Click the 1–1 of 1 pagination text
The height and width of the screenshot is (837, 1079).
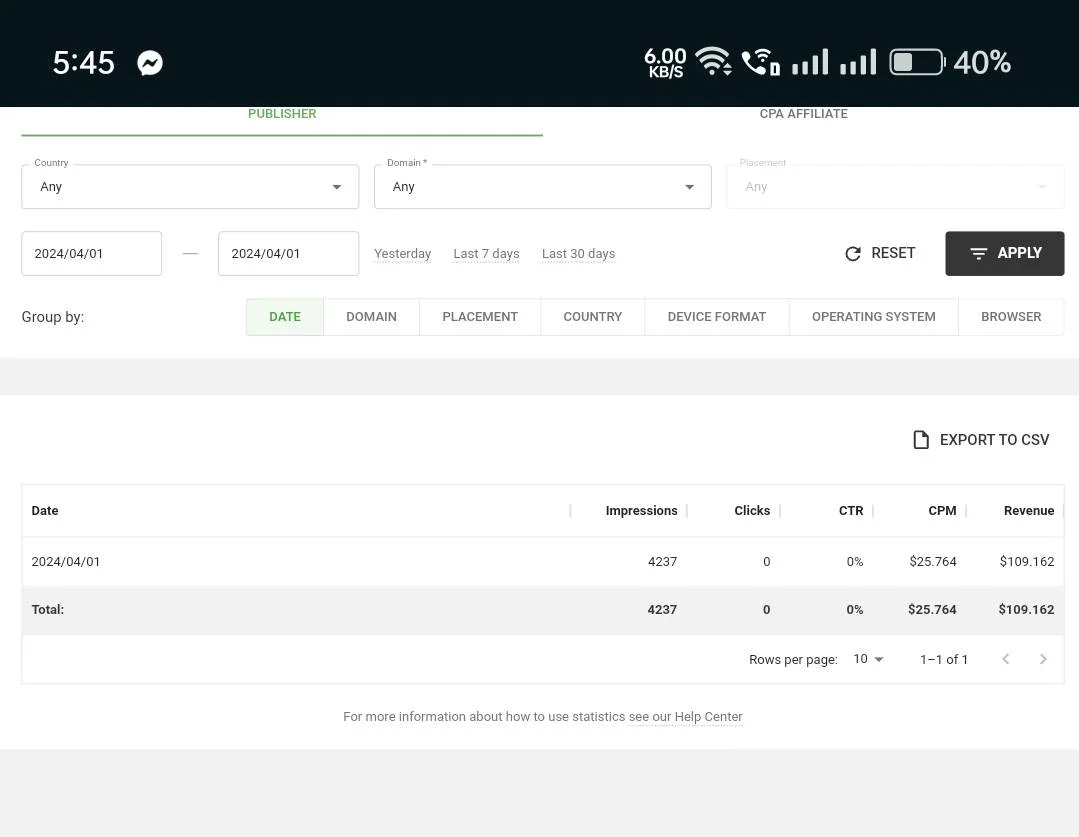944,659
